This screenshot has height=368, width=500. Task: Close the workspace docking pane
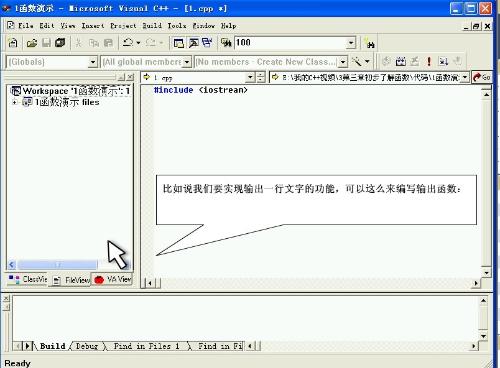[x=130, y=77]
